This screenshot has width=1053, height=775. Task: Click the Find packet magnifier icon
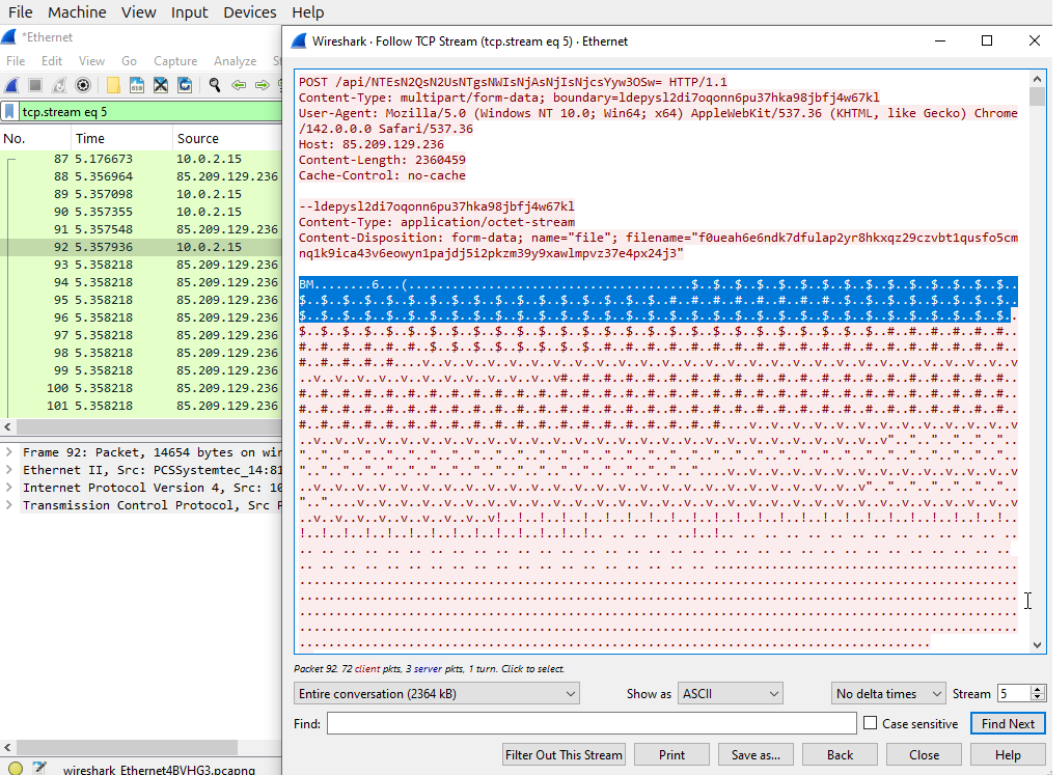tap(214, 86)
